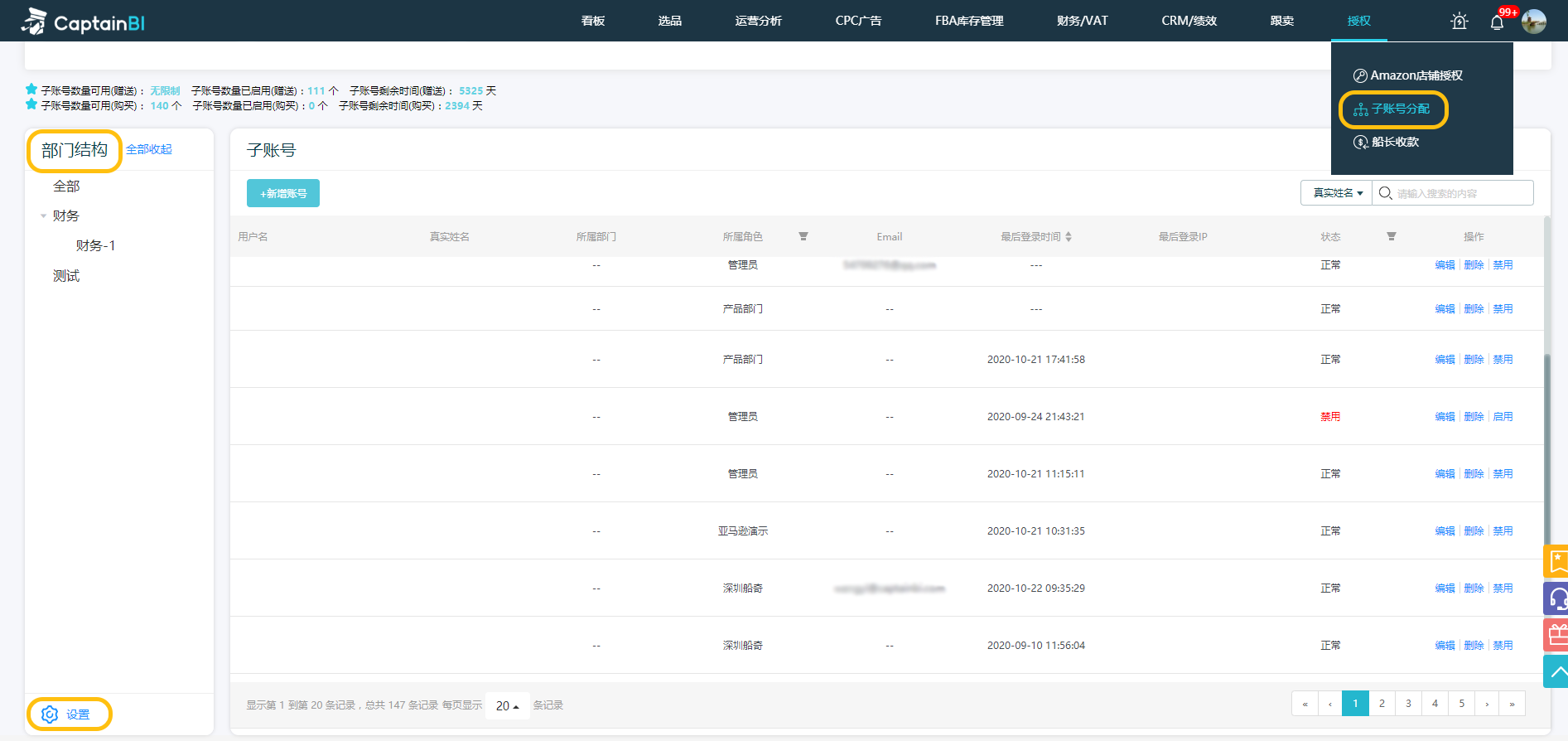Open the red gift side widget
The width and height of the screenshot is (1568, 741).
[x=1556, y=635]
